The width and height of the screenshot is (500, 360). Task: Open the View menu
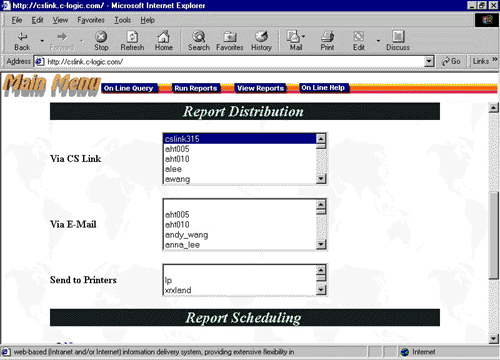[60, 20]
